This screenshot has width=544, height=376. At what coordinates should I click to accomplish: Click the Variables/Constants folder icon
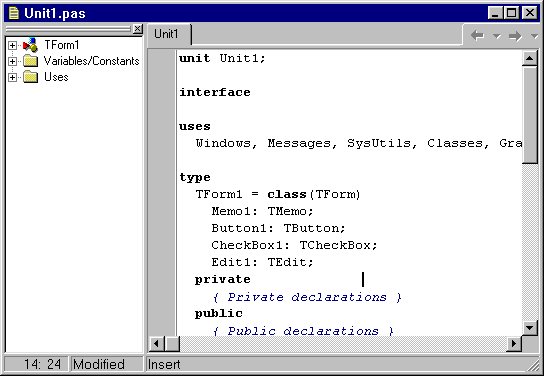(x=31, y=61)
